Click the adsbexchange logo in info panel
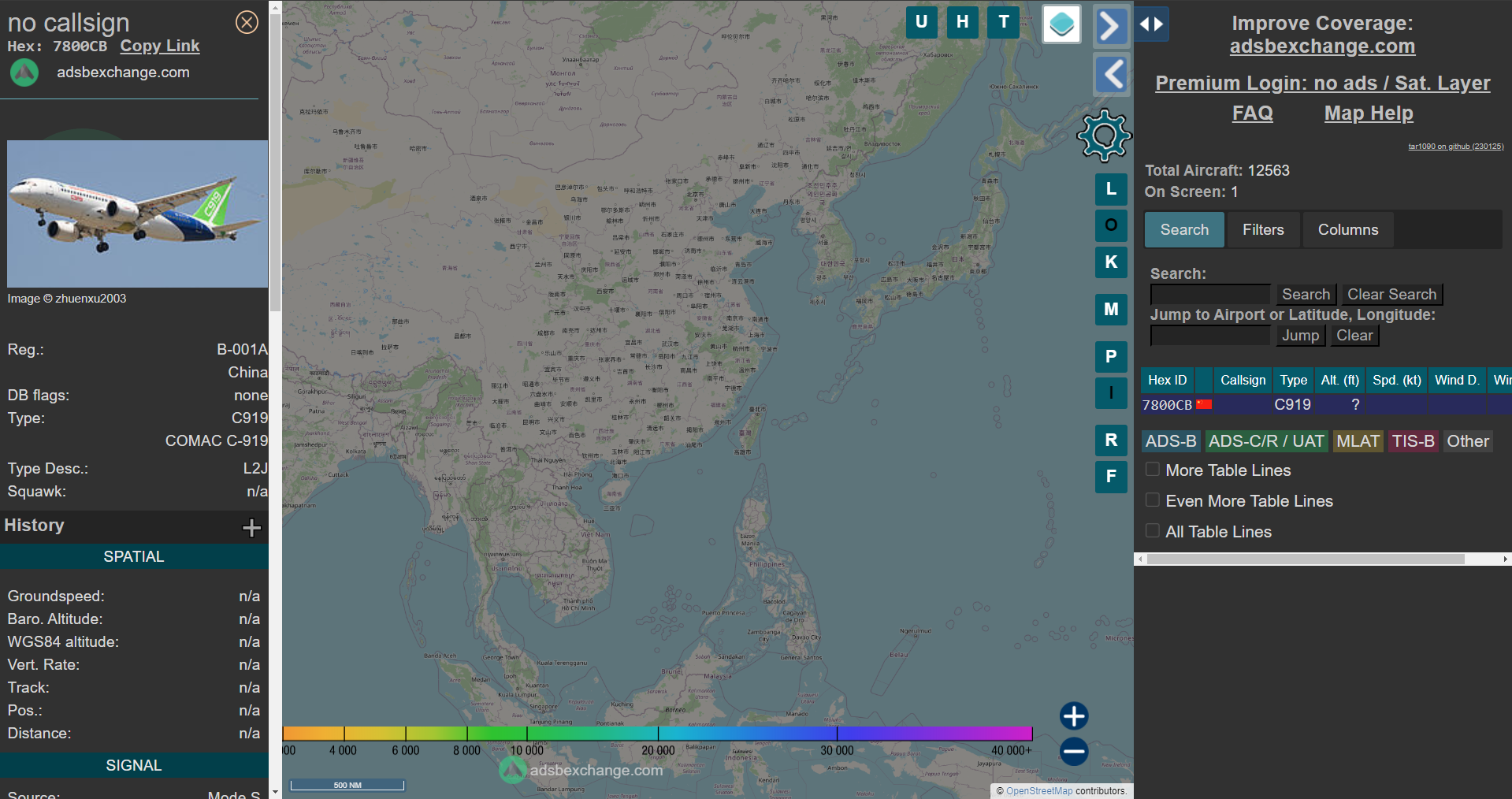This screenshot has width=1512, height=799. pyautogui.click(x=24, y=72)
